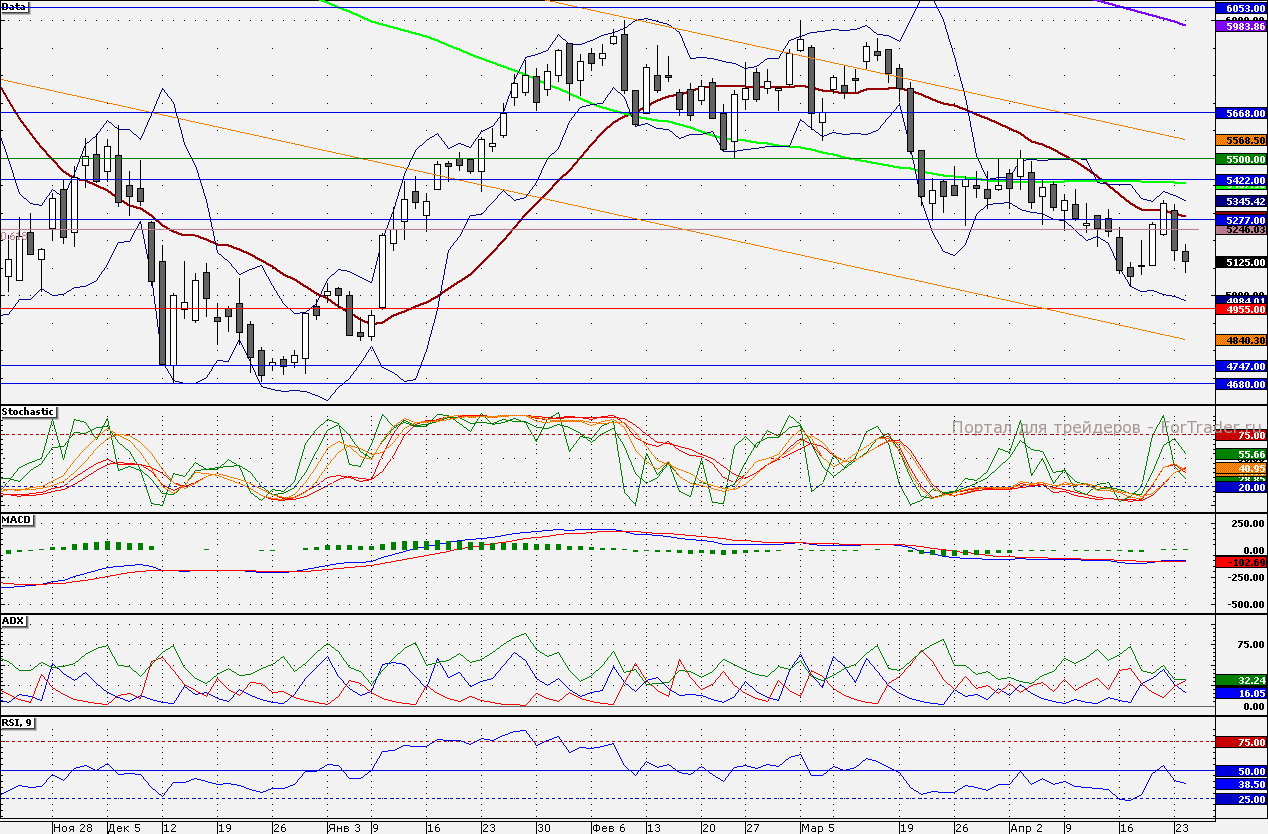Select the red 4955.00 price label
This screenshot has height=834, width=1268.
pos(1241,310)
